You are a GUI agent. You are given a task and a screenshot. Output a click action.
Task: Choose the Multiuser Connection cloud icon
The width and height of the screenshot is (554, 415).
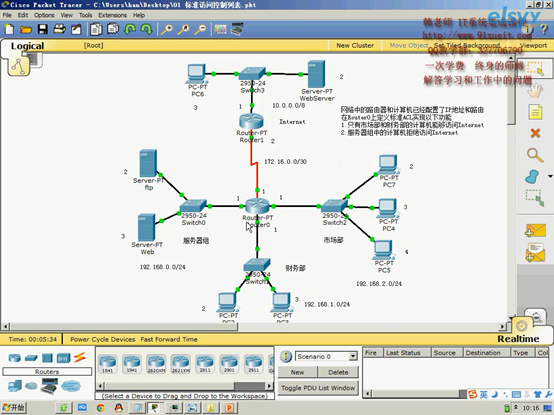pyautogui.click(x=71, y=386)
